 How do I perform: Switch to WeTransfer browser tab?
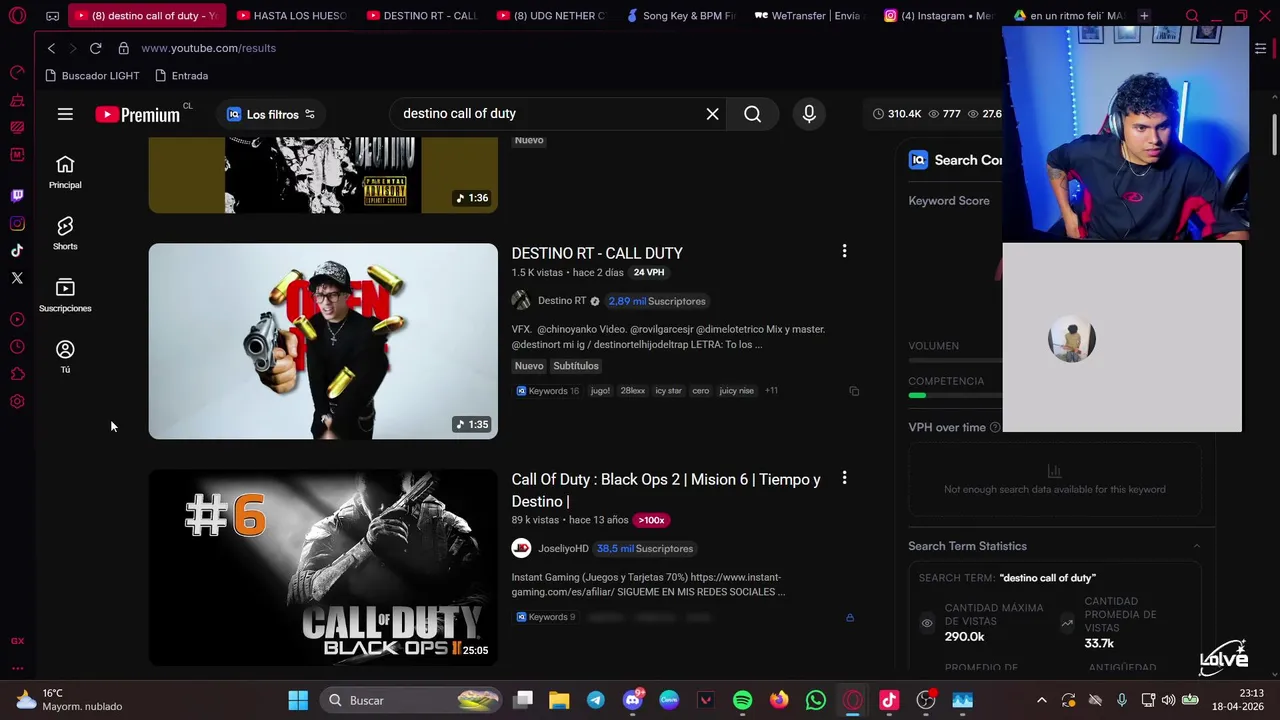(811, 16)
